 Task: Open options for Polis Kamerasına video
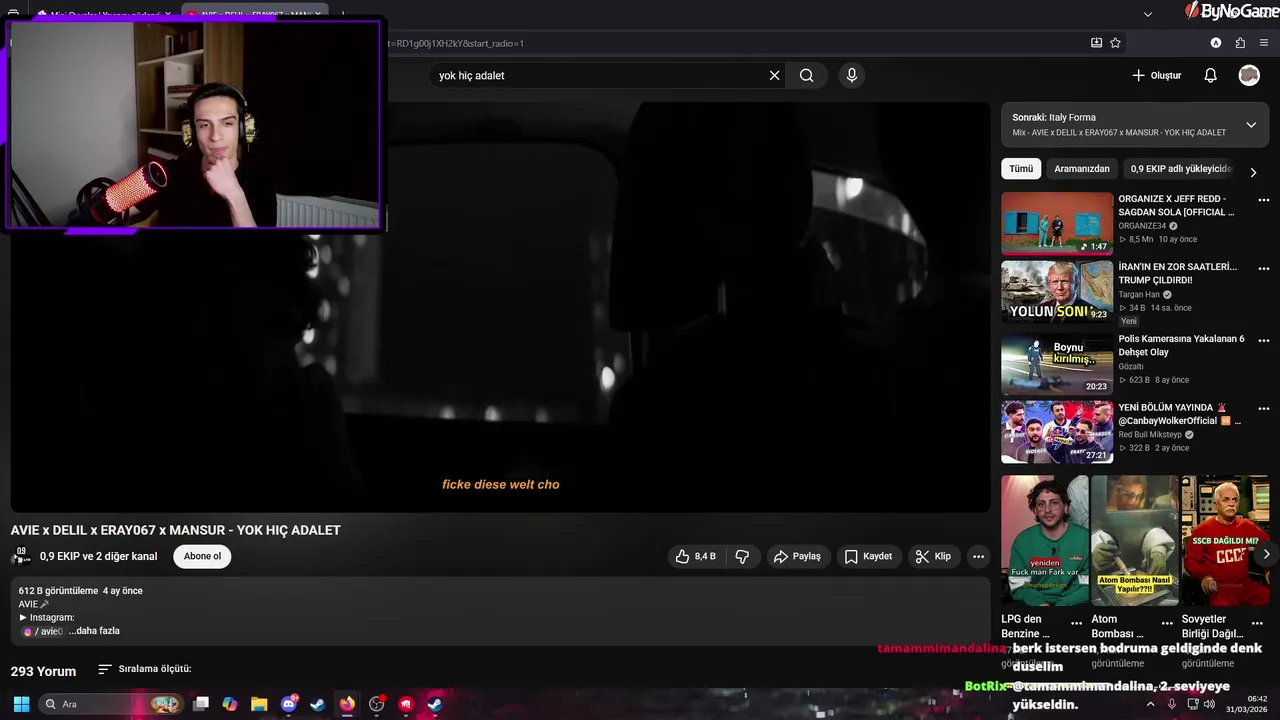click(x=1263, y=340)
